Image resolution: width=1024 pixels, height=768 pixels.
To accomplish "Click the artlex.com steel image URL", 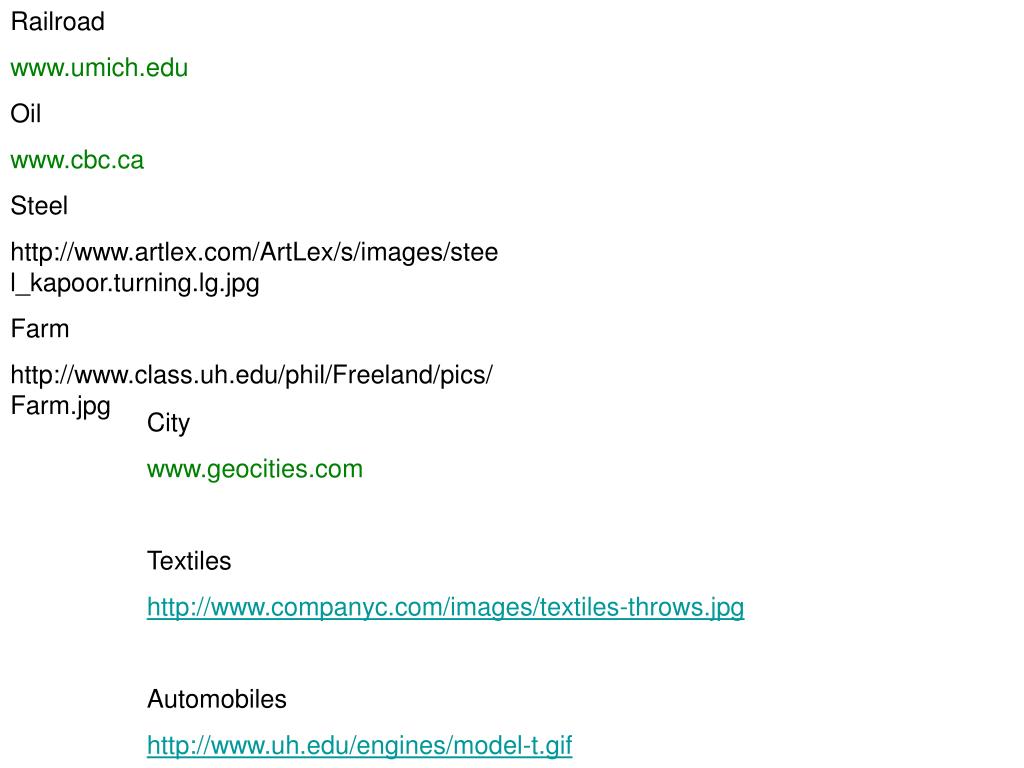I will (x=254, y=268).
